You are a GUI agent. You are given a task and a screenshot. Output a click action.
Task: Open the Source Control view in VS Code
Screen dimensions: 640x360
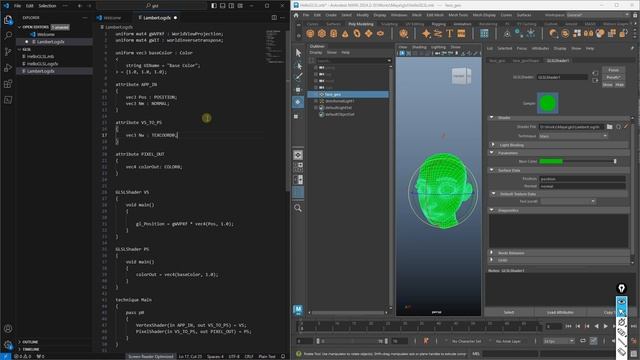coord(8,52)
